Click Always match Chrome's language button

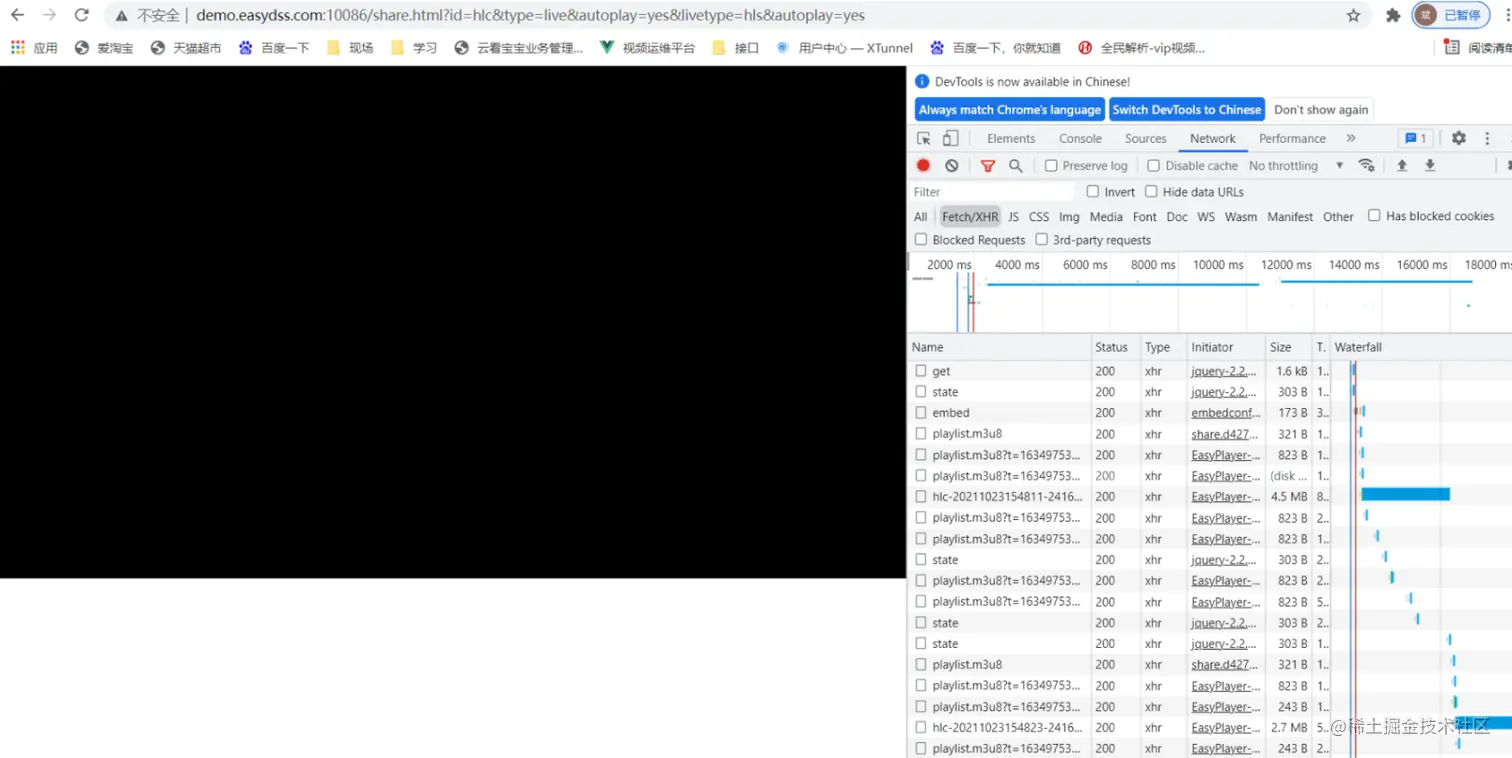tap(1008, 109)
